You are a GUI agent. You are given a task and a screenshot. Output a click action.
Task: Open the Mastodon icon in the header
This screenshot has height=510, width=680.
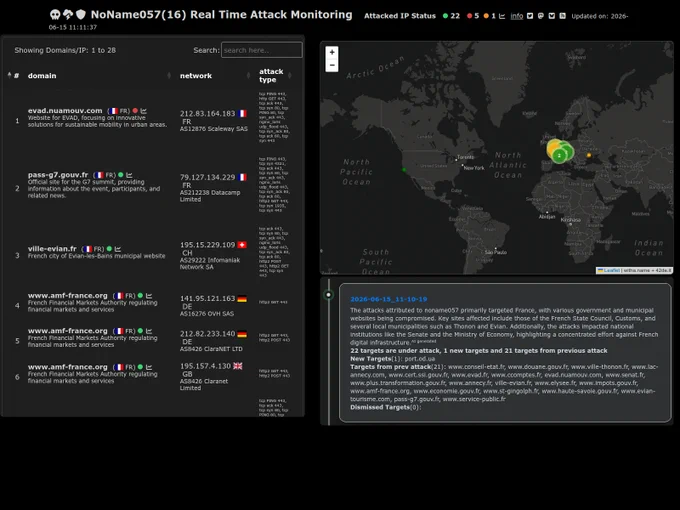[x=541, y=16]
